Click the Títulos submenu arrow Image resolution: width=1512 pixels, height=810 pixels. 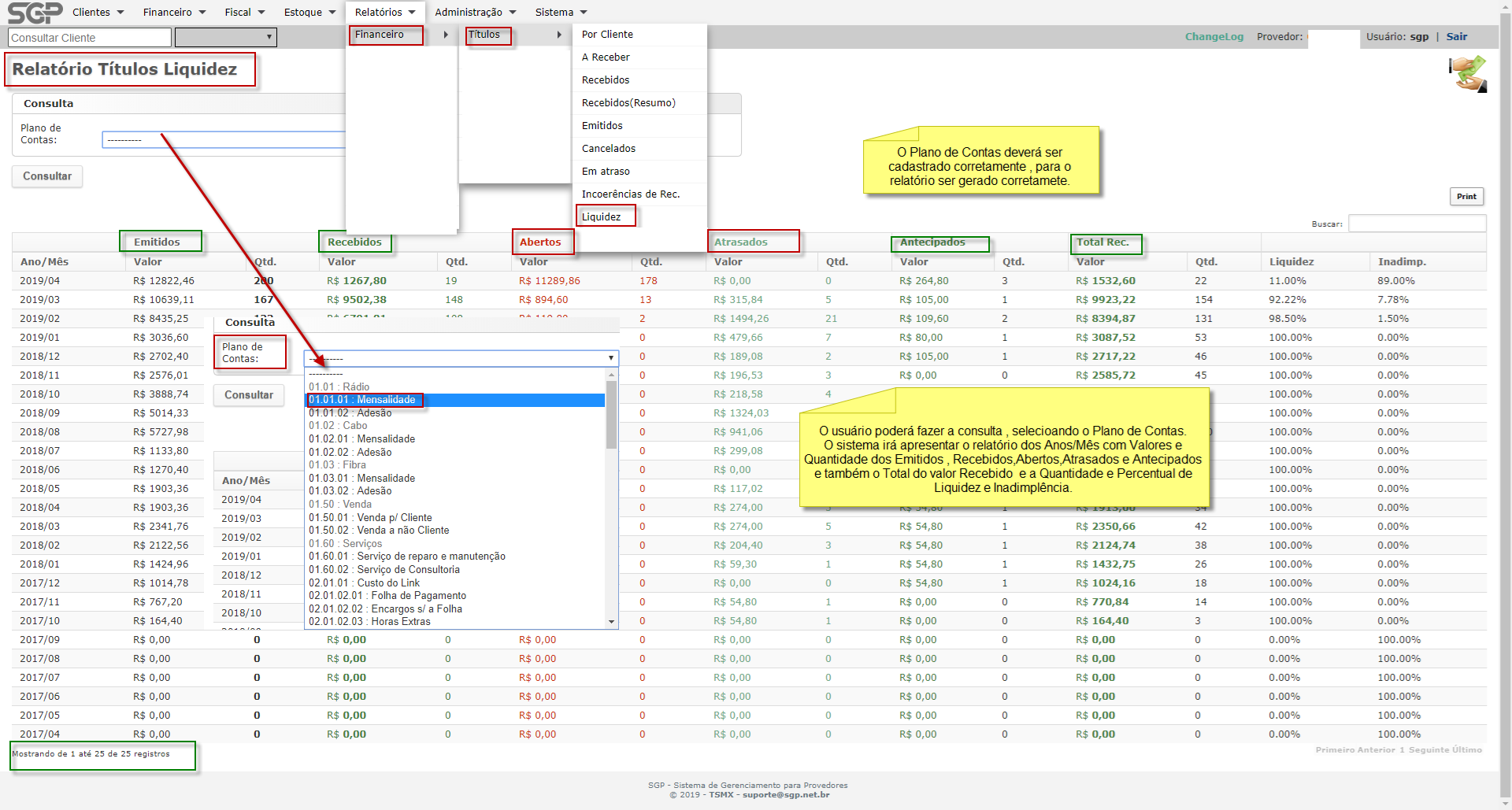click(x=558, y=35)
